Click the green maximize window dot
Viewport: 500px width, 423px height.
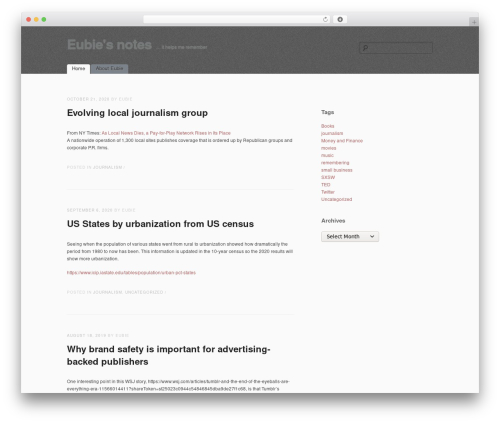(x=44, y=19)
